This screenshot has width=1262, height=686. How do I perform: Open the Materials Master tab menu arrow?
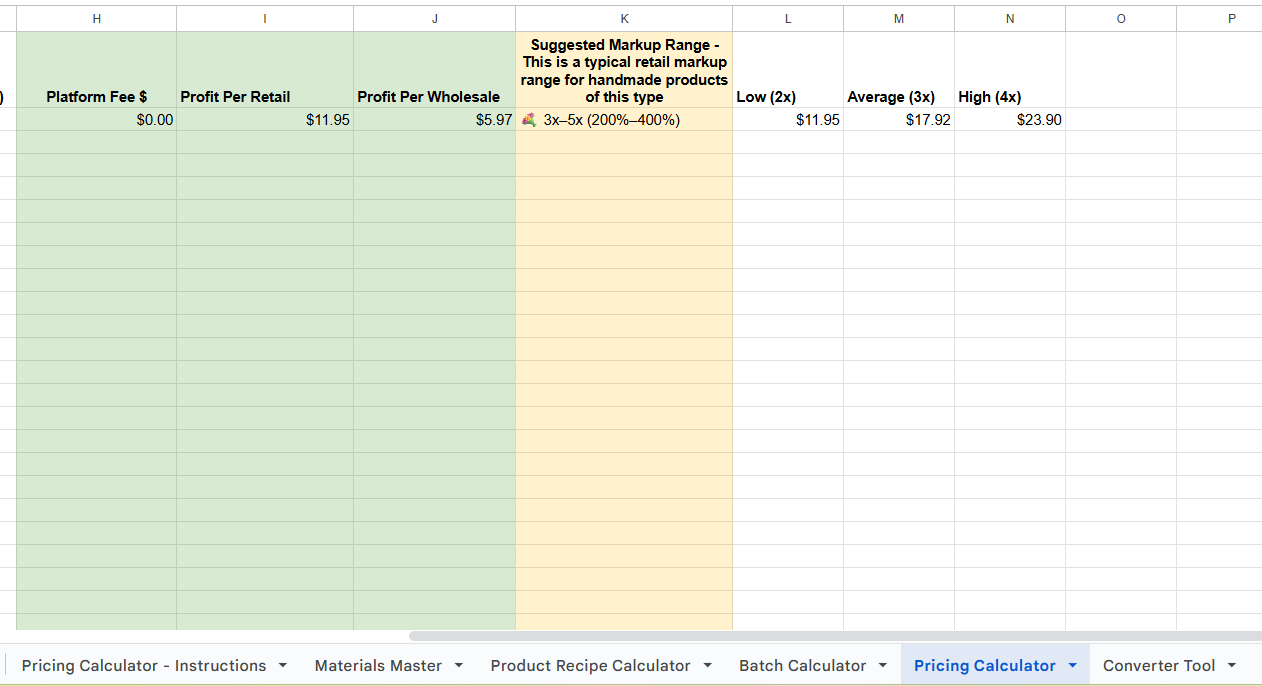point(459,666)
